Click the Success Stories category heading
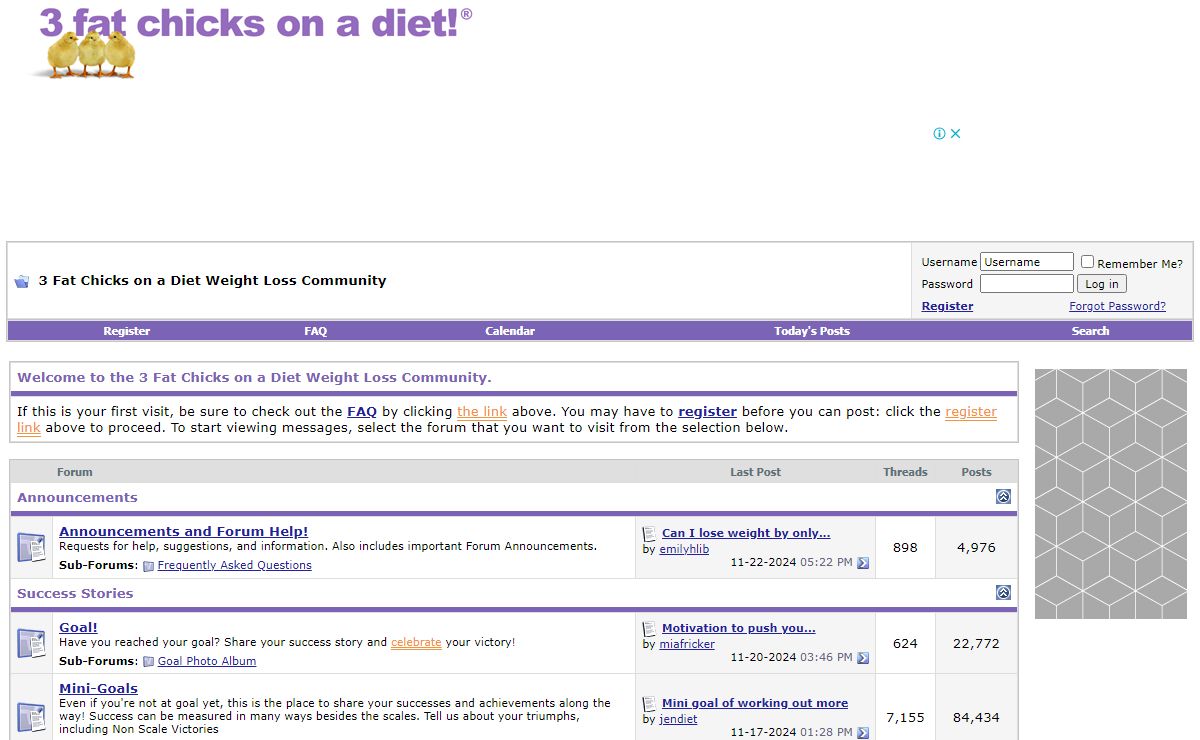 [x=75, y=594]
